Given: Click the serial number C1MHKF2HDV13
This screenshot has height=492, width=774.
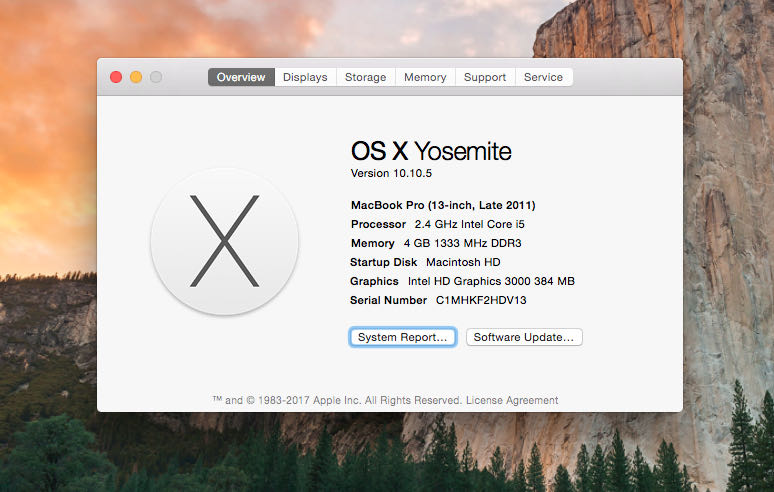Looking at the screenshot, I should pyautogui.click(x=481, y=300).
